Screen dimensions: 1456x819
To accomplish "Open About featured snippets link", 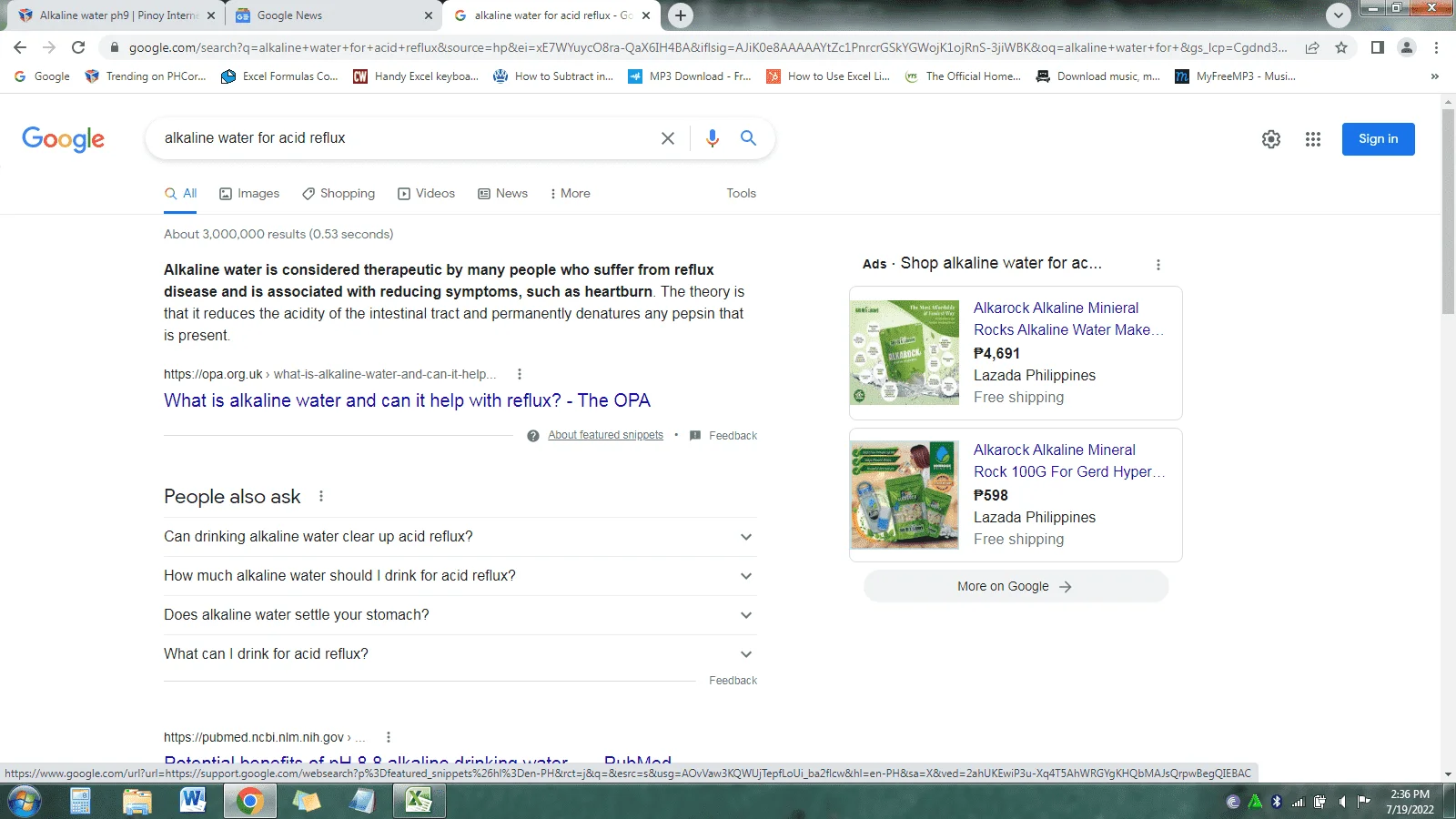I will click(605, 436).
